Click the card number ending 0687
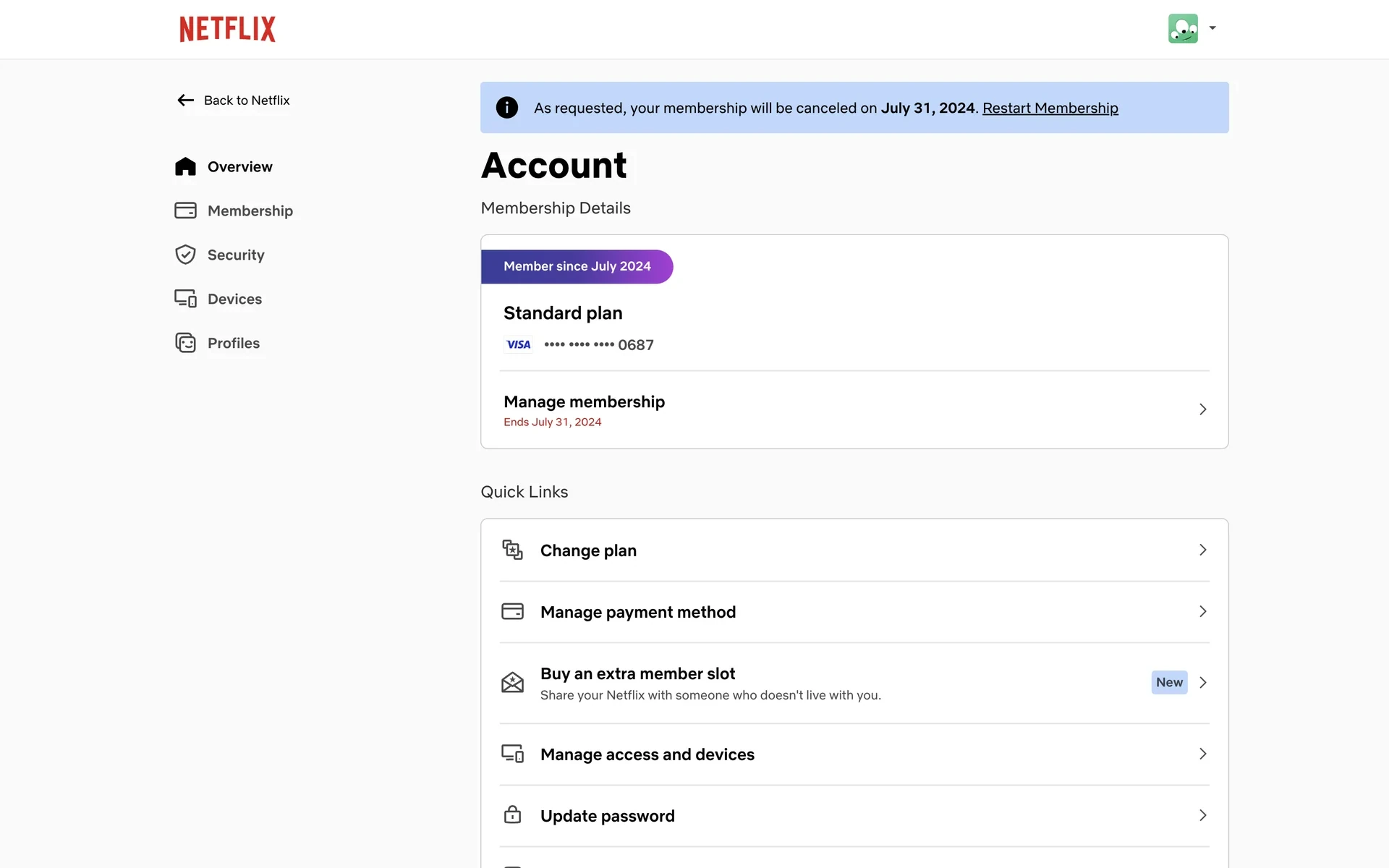Screen dimensions: 1389x868 599,345
